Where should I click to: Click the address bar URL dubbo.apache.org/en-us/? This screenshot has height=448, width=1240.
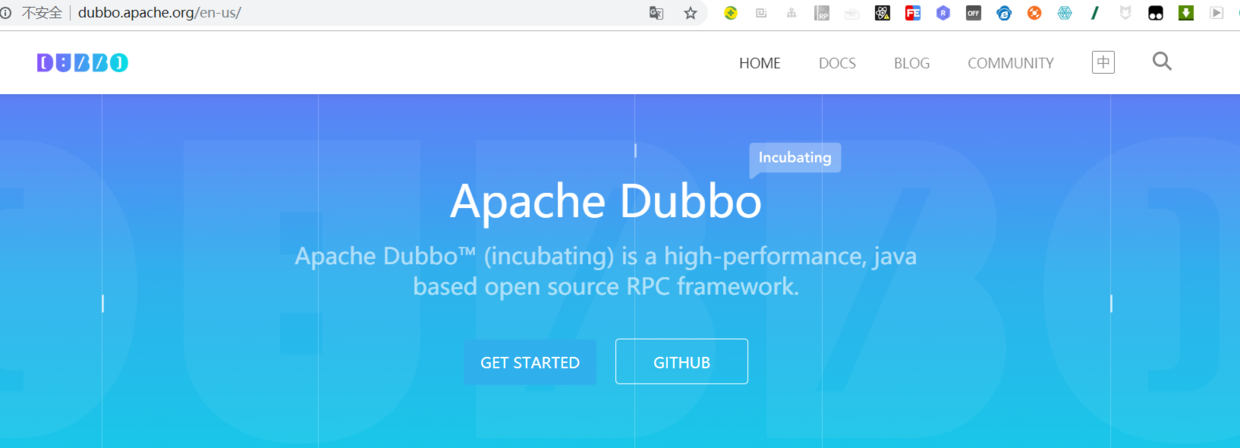click(160, 13)
